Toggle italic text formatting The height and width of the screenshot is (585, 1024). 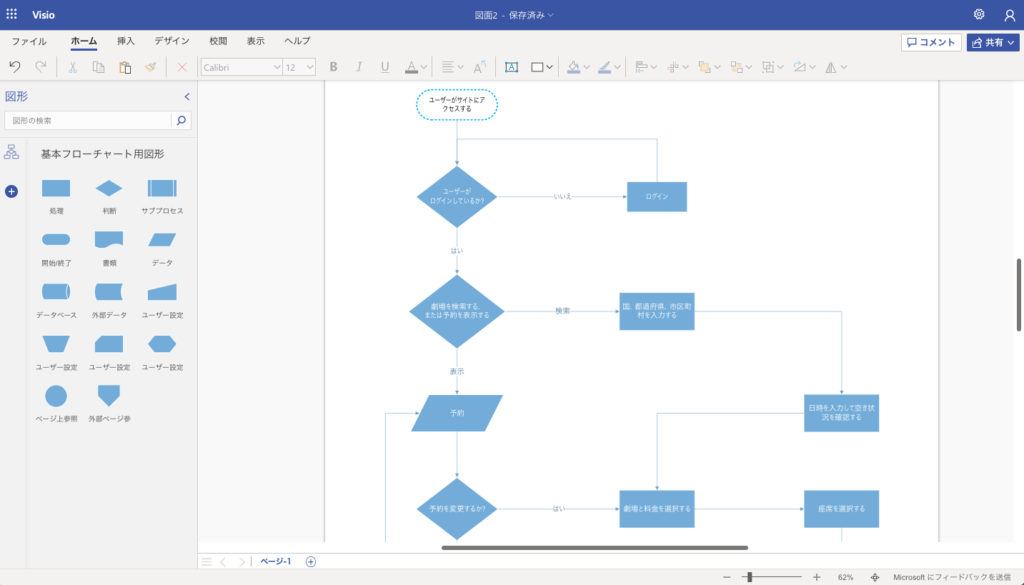coord(359,67)
